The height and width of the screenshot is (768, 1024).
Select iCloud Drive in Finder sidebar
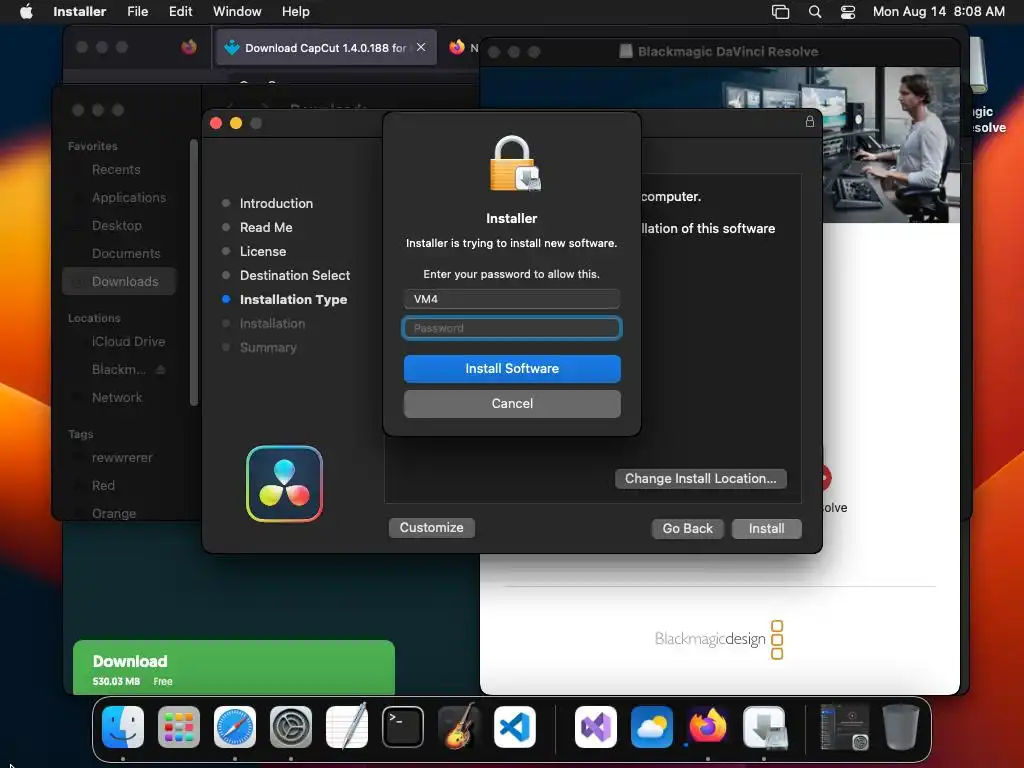[x=129, y=342]
